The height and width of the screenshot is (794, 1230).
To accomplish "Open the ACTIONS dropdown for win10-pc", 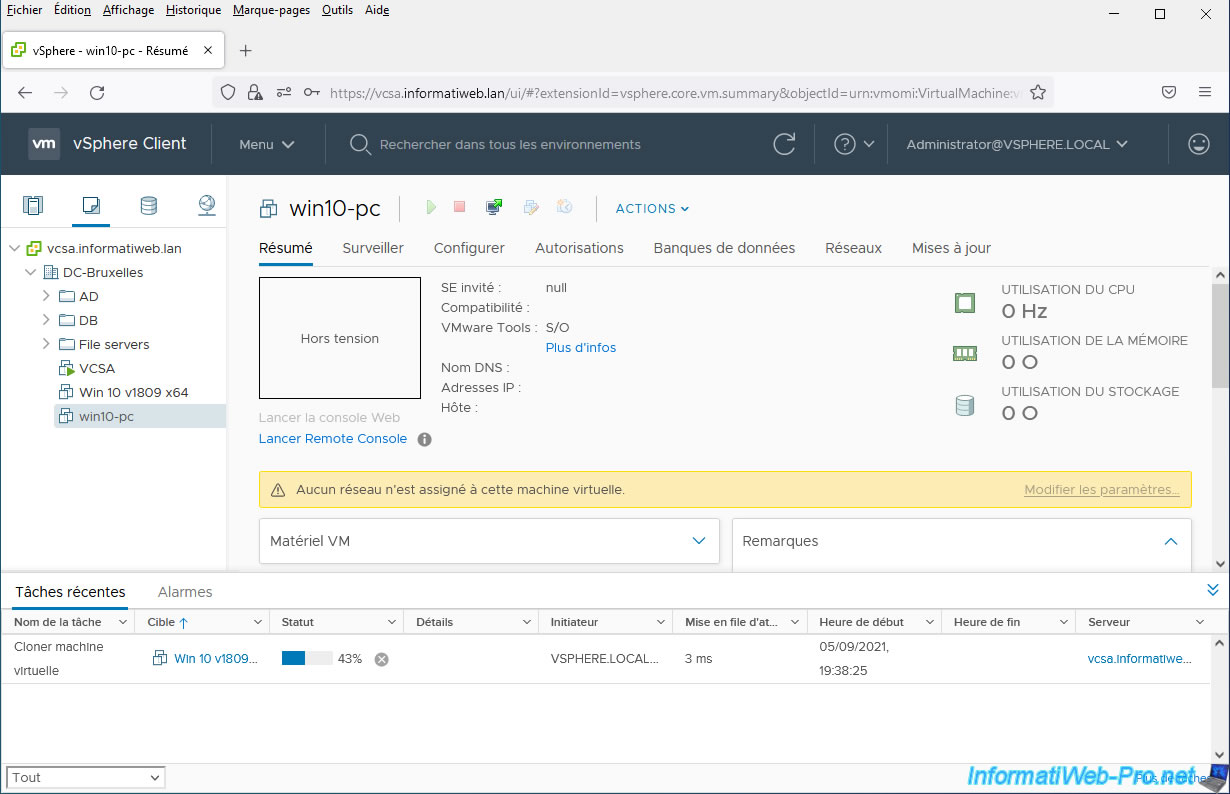I will pyautogui.click(x=652, y=208).
